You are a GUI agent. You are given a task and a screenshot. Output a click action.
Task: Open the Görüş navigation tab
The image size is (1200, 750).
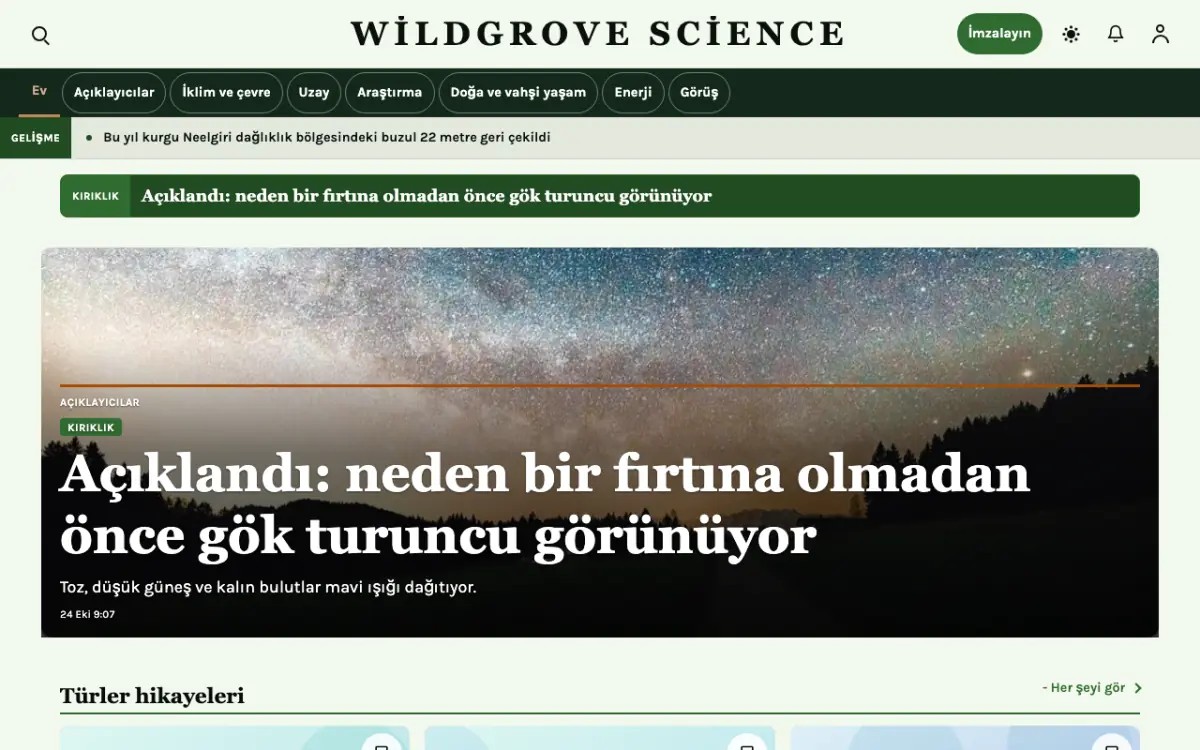[x=699, y=92]
